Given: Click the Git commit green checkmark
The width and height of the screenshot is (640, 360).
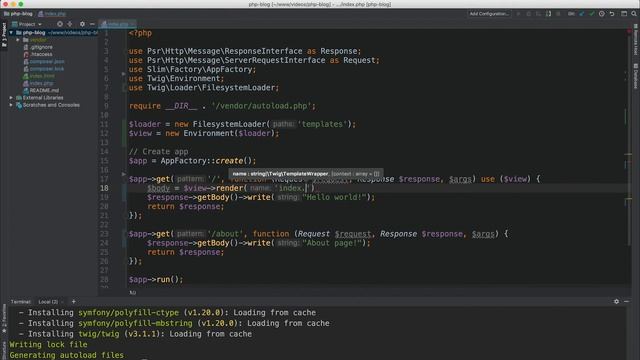Looking at the screenshot, I should pyautogui.click(x=592, y=14).
